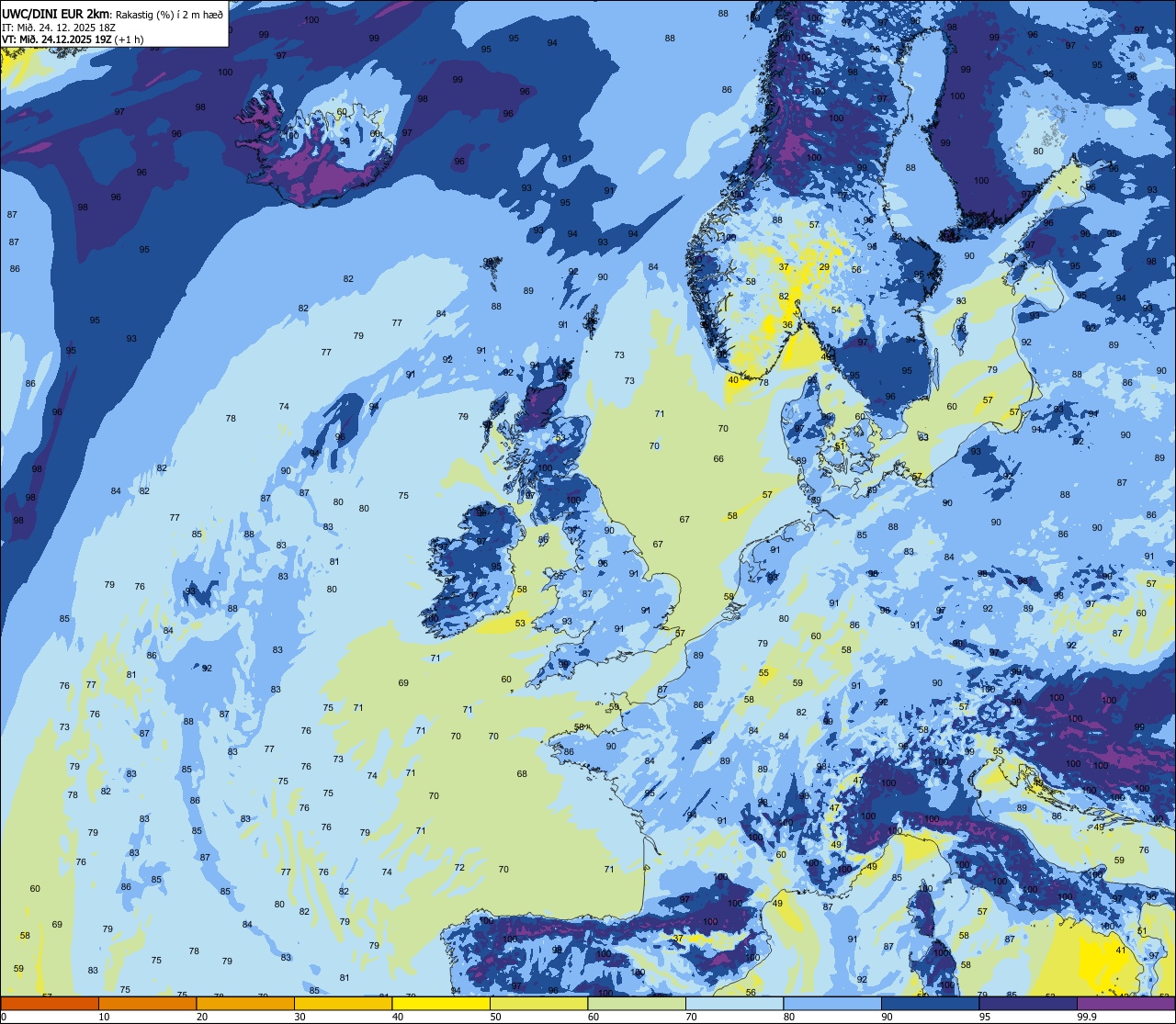Click the pale blue 70–80 legend segment
1176x1024 pixels.
point(735,1004)
